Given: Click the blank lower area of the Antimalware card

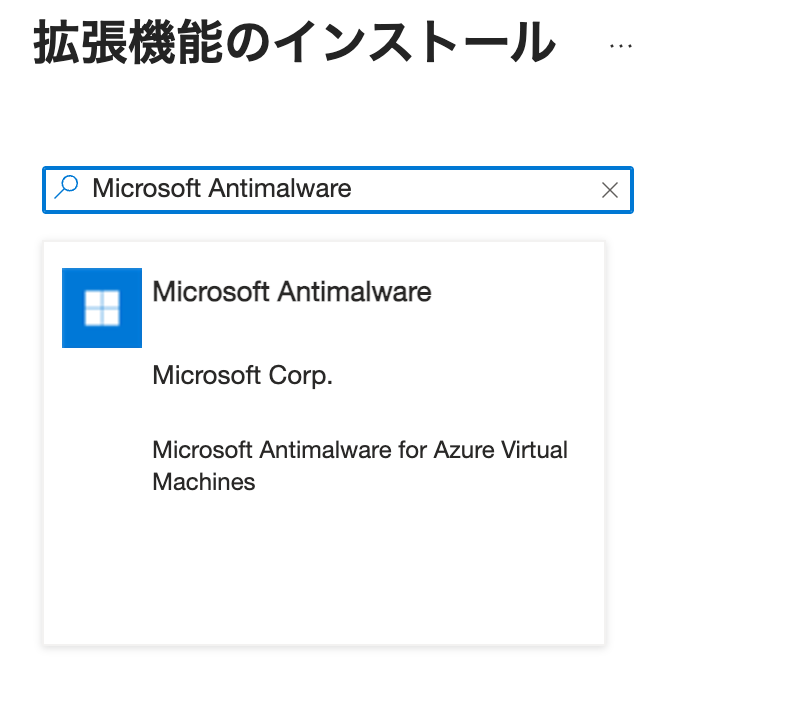Looking at the screenshot, I should 323,578.
